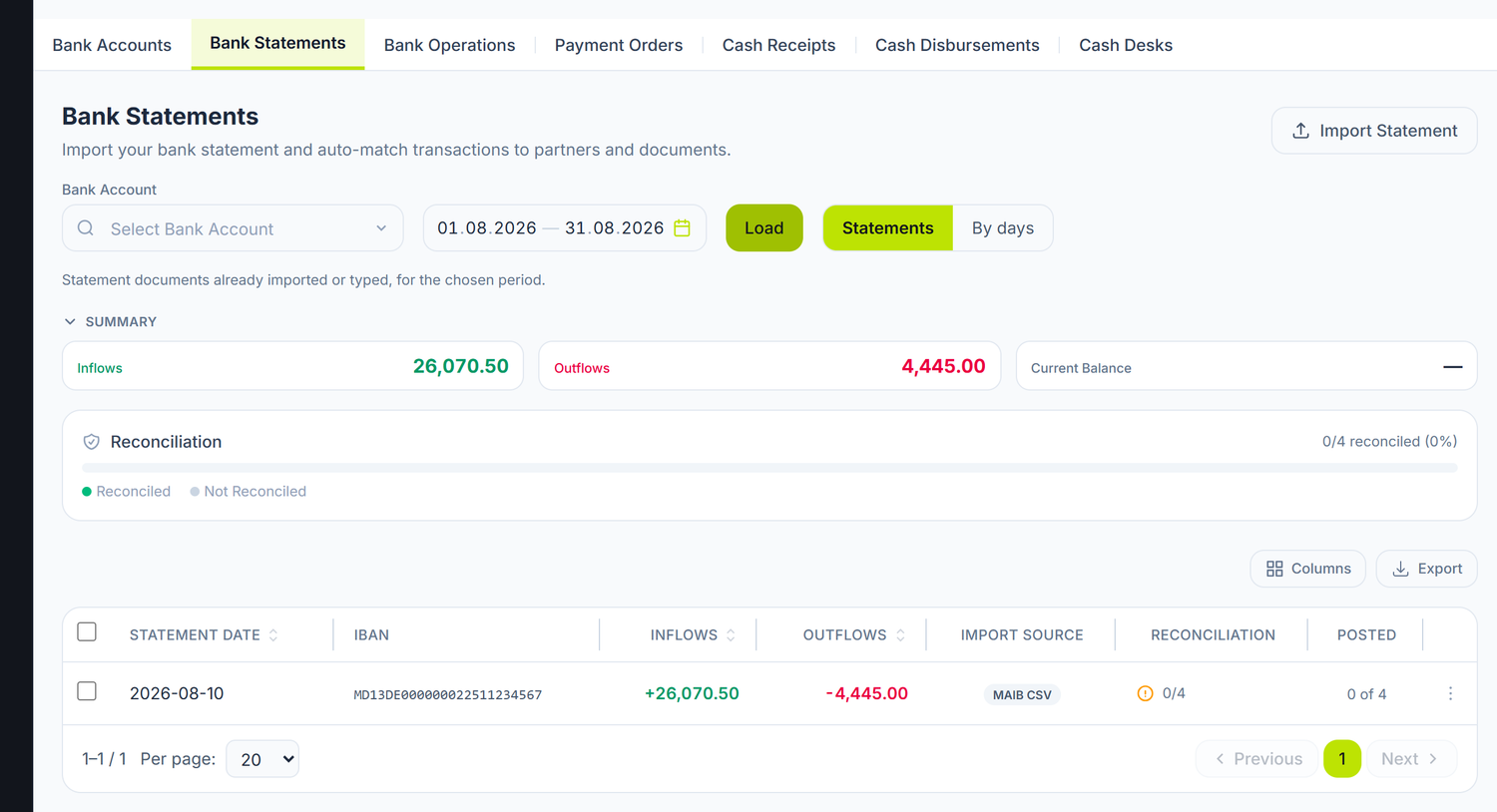Collapse the SUMMARY section
This screenshot has width=1497, height=812.
click(x=110, y=322)
